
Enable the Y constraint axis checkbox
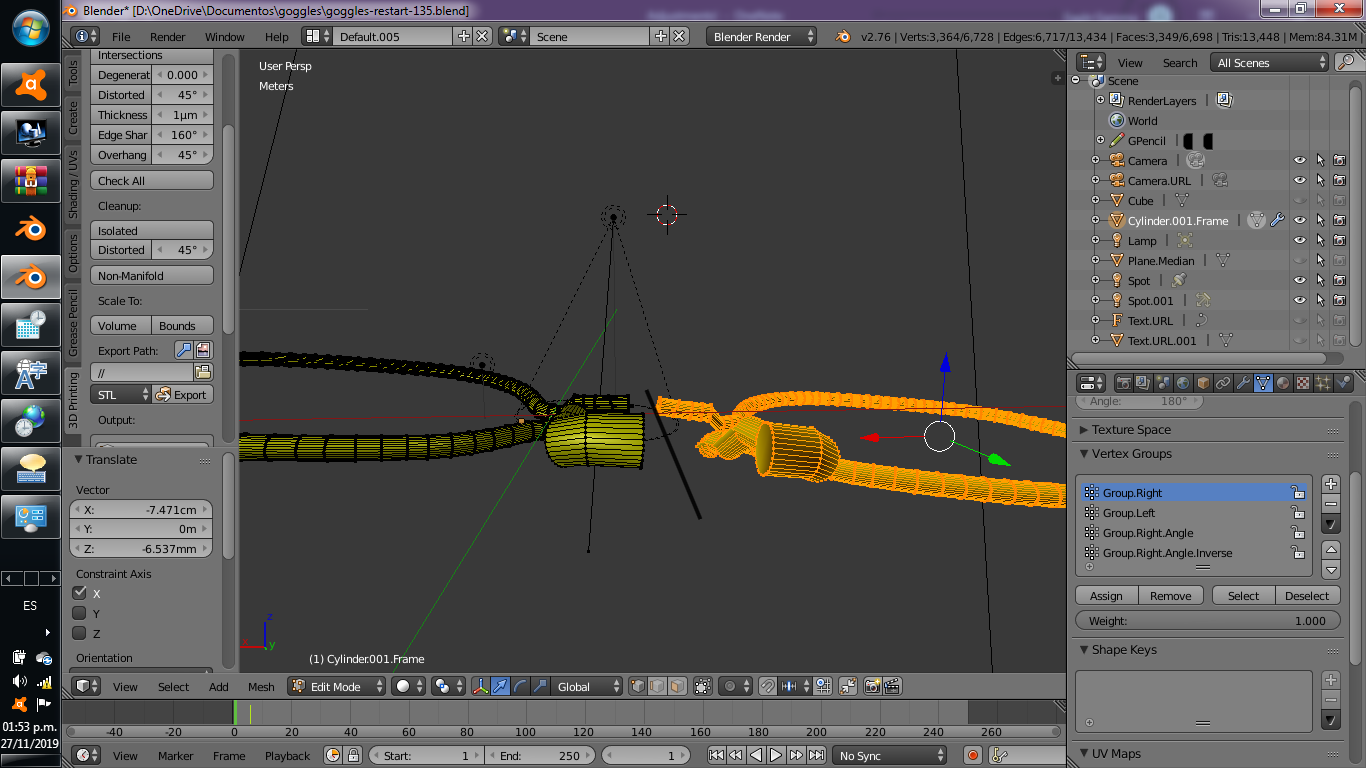[x=80, y=613]
